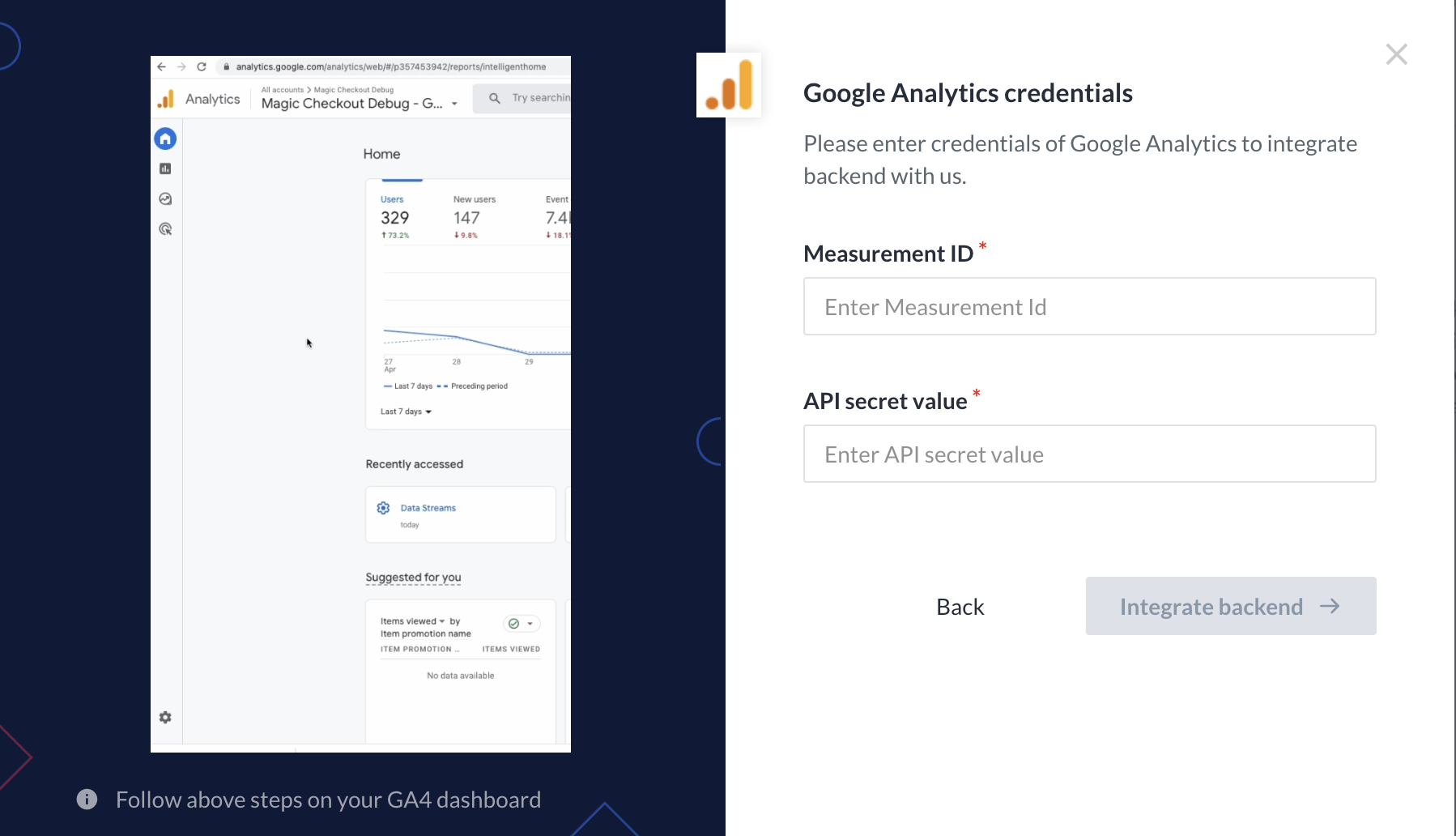Click the Integrate backend button

[1230, 607]
